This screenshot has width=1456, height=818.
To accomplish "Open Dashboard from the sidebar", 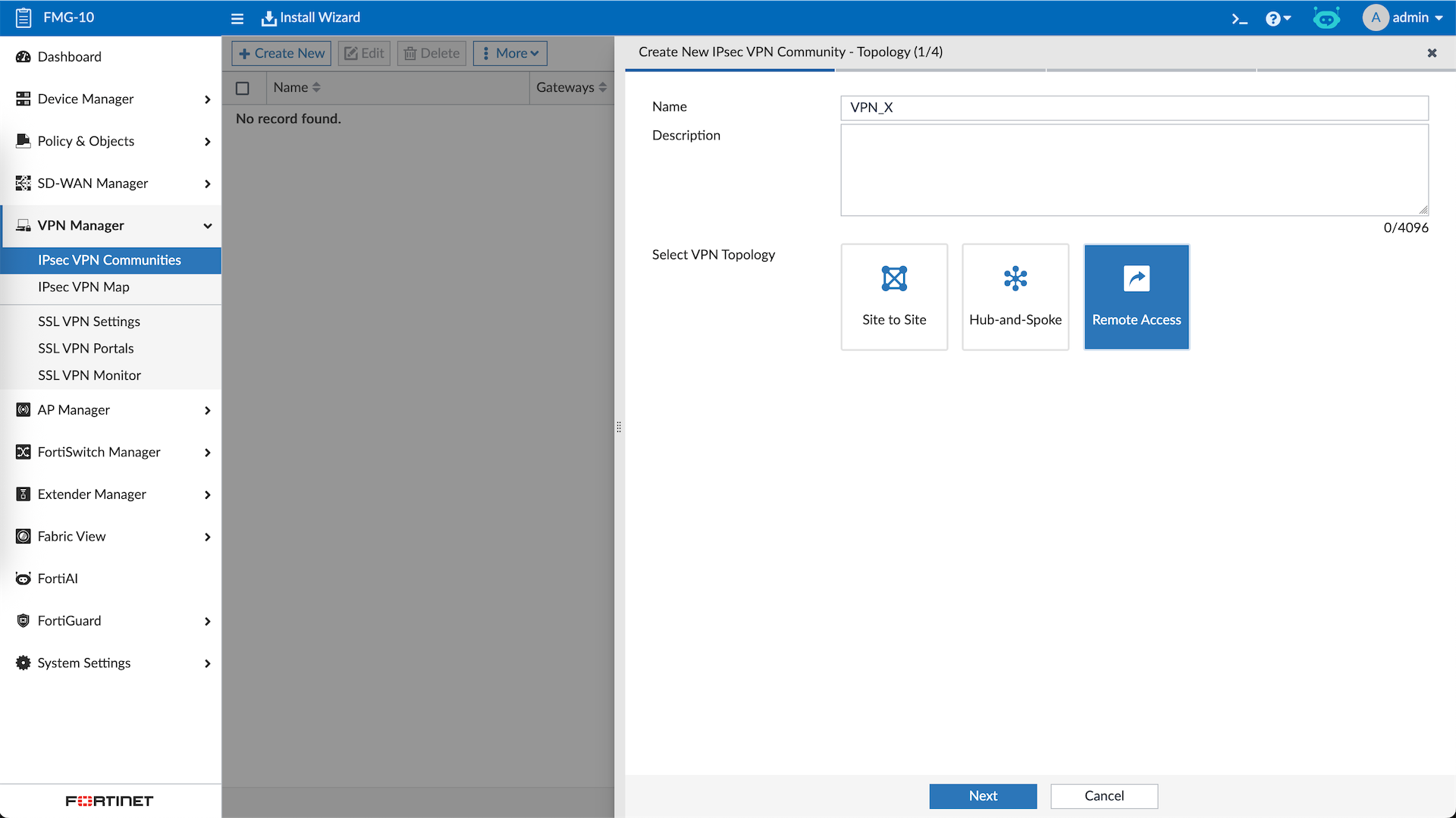I will (69, 57).
